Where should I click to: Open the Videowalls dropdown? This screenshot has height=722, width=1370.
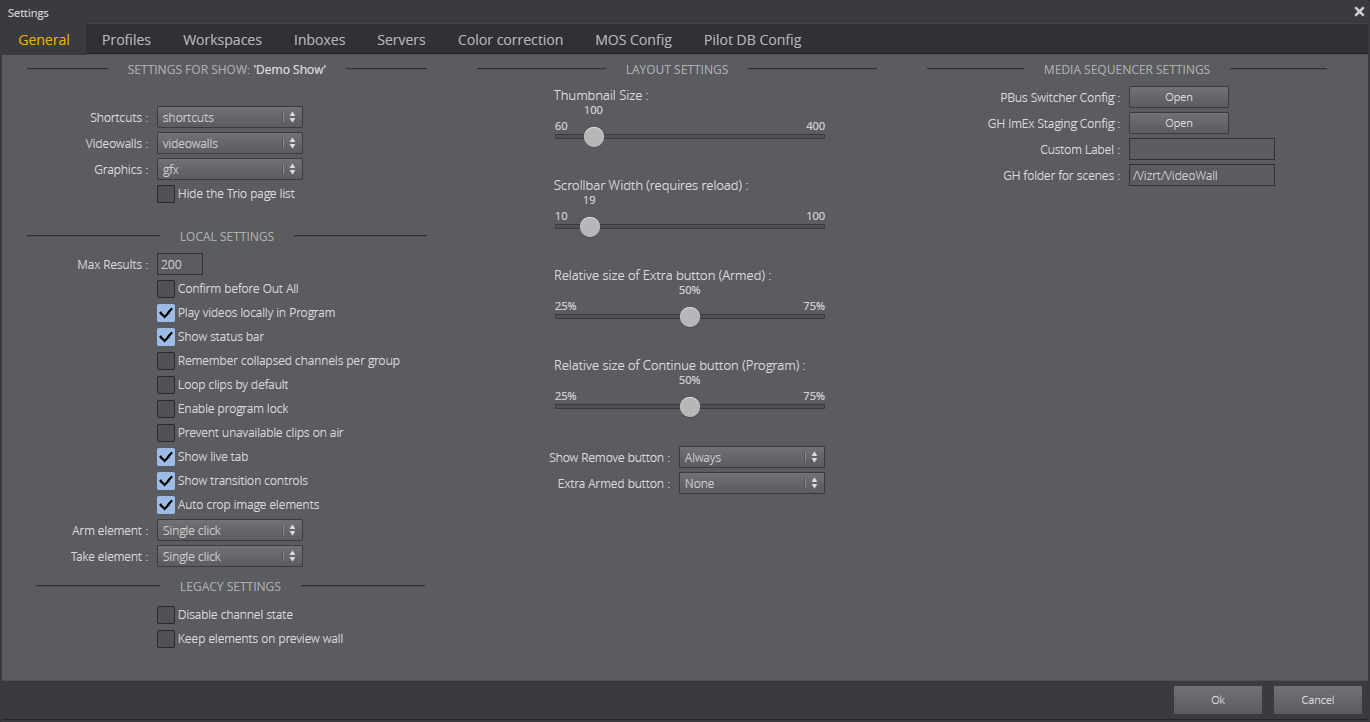tap(230, 143)
